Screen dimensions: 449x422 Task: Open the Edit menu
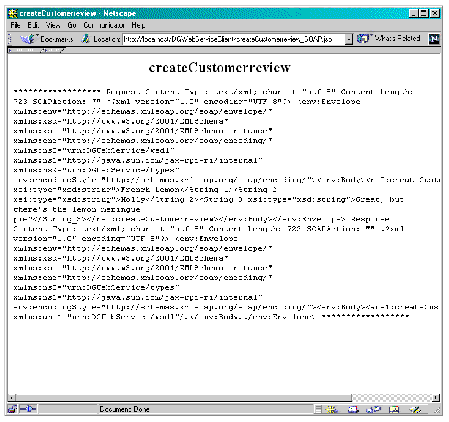33,25
